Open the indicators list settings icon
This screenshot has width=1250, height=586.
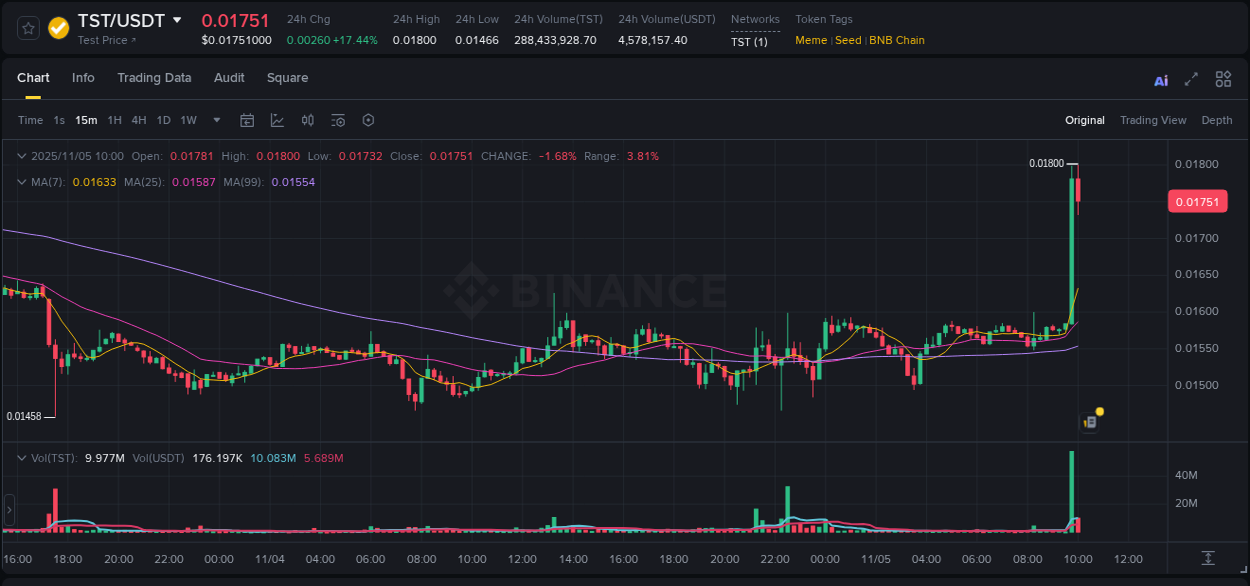point(338,120)
